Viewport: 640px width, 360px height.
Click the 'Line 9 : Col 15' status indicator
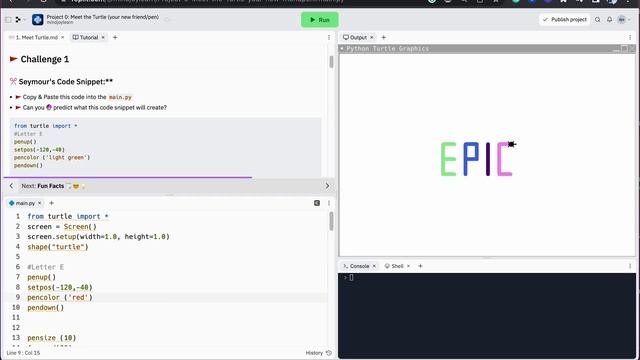click(x=23, y=353)
